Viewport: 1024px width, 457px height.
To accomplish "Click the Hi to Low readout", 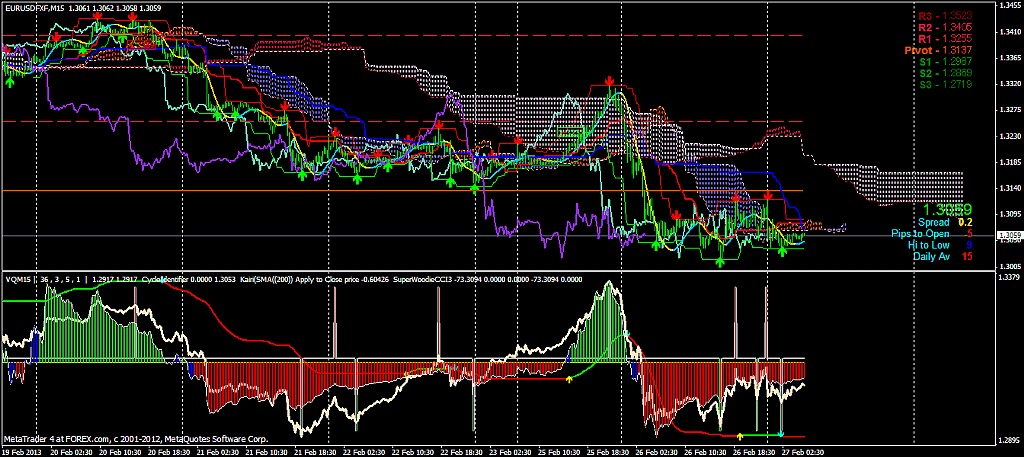I will pyautogui.click(x=940, y=245).
